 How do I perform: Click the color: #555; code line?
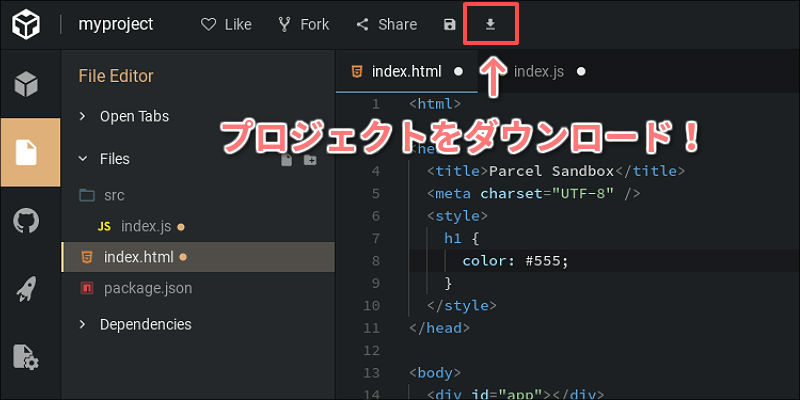[x=515, y=261]
